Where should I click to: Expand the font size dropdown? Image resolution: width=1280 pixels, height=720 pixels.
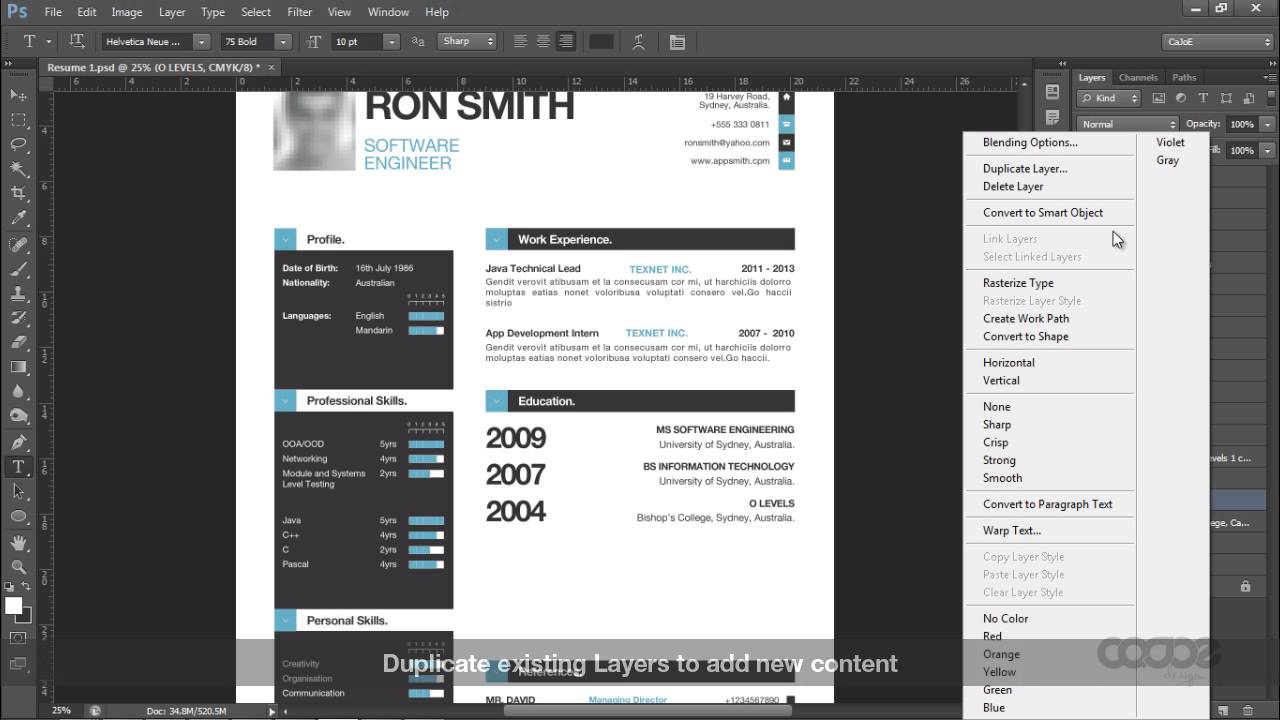(x=391, y=42)
